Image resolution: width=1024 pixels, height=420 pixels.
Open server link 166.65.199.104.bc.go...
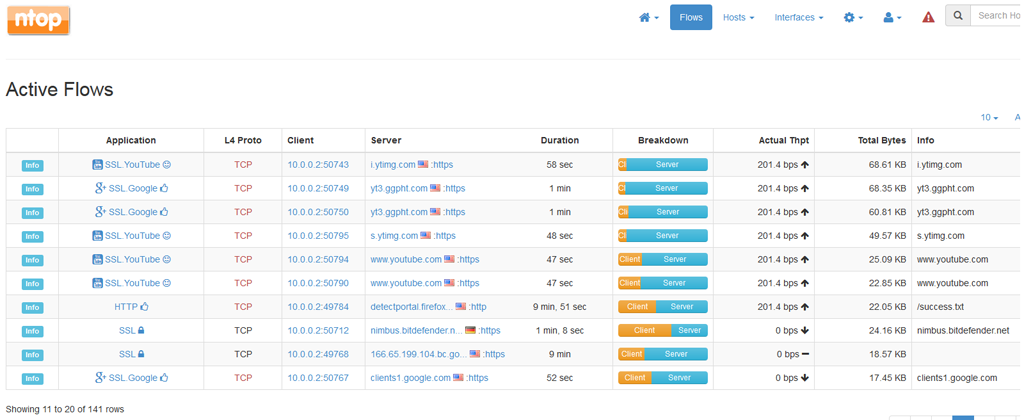click(419, 354)
